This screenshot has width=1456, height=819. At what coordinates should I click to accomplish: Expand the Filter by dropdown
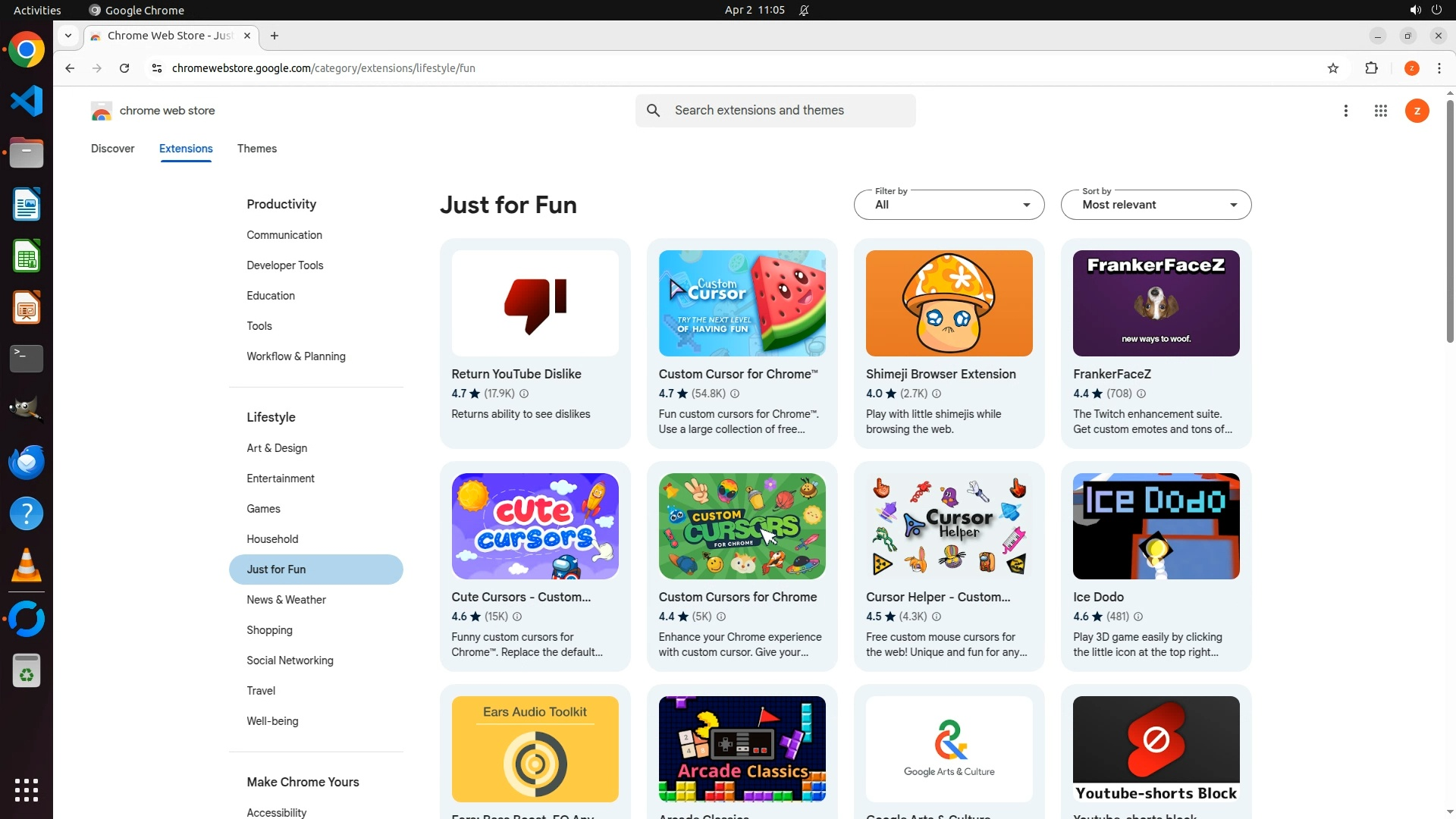pos(949,205)
